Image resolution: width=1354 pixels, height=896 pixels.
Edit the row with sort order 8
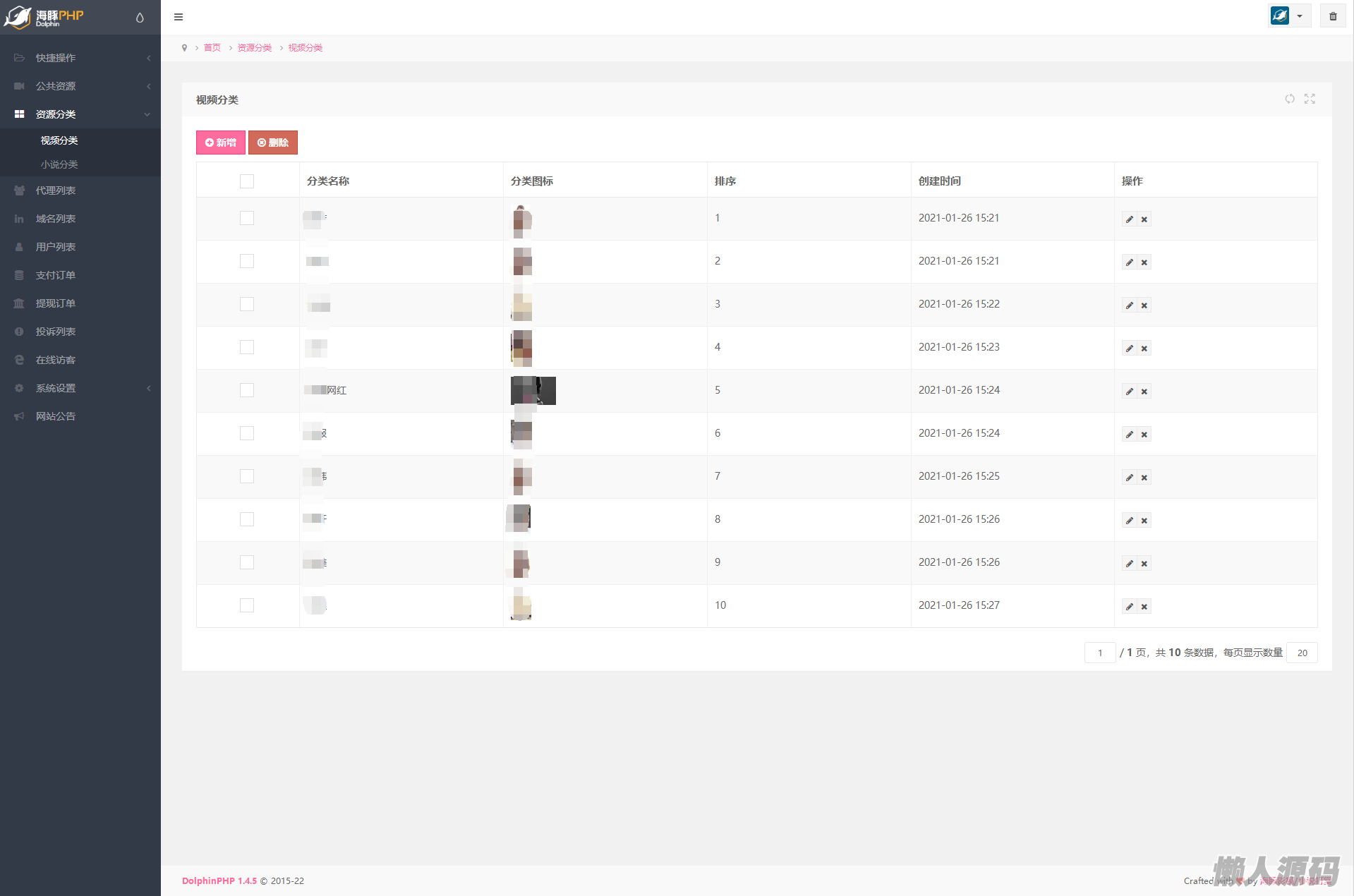coord(1130,521)
